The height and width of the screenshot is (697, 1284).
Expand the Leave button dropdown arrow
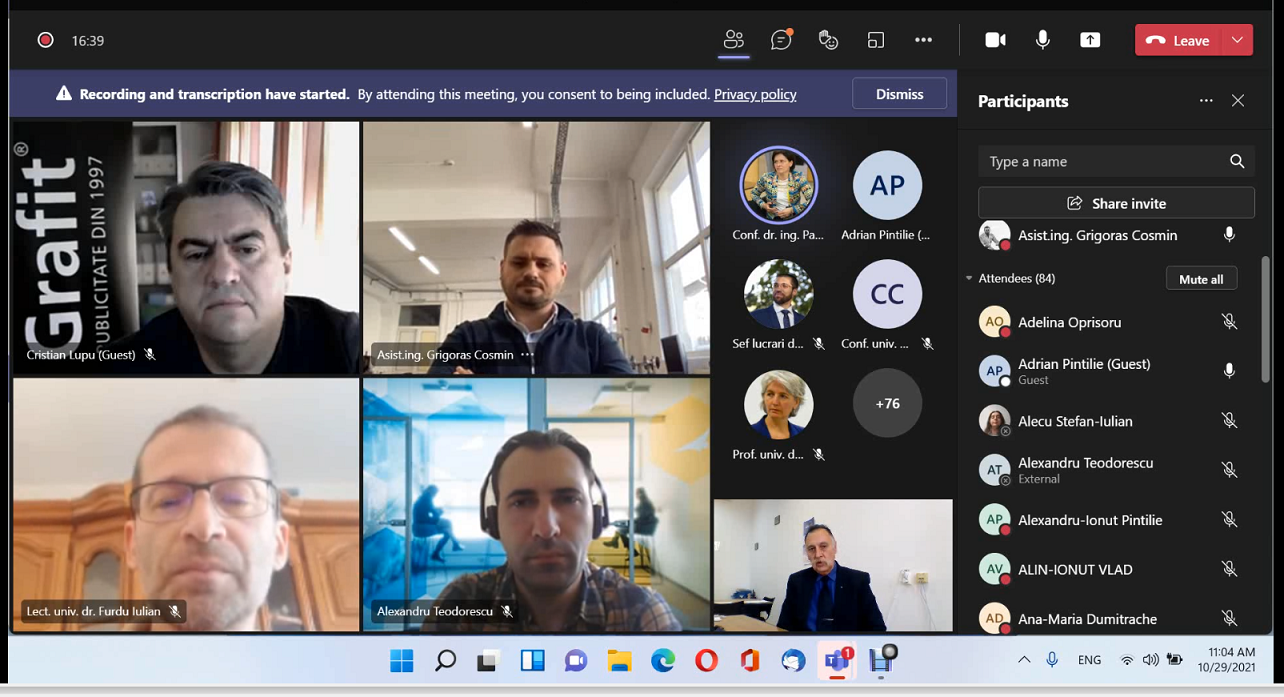point(1237,40)
